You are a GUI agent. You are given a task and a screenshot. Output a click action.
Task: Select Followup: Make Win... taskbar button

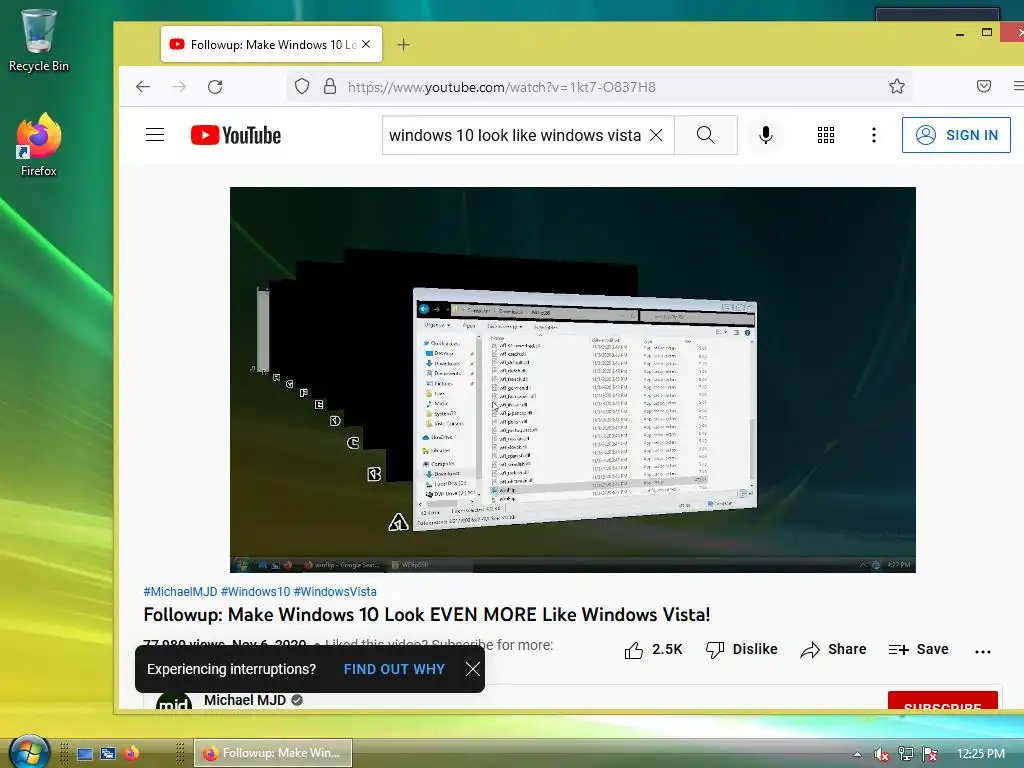click(x=273, y=753)
